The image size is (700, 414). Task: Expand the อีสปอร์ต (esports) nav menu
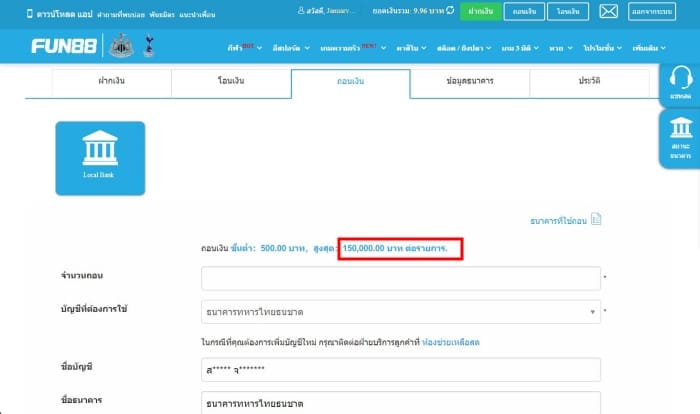tap(291, 48)
